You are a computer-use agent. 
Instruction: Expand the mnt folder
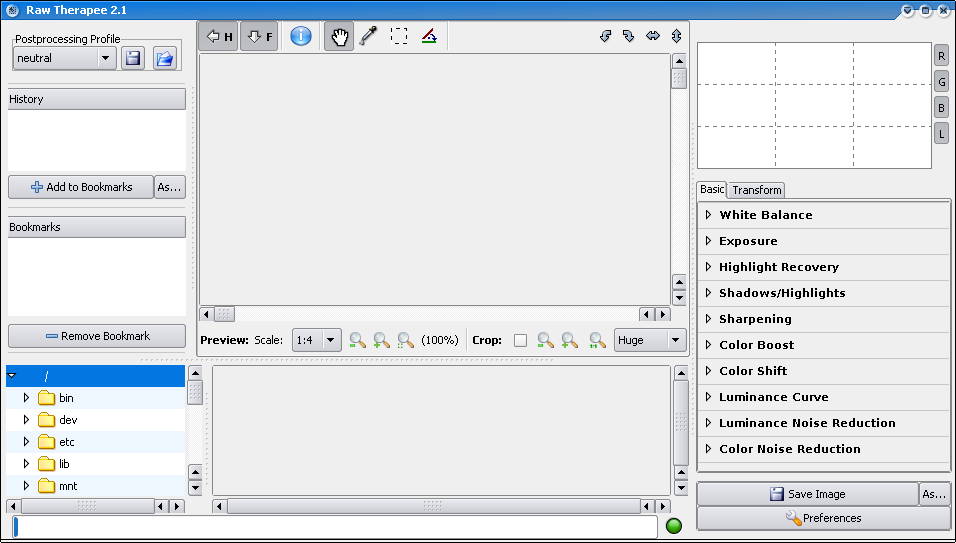pyautogui.click(x=26, y=486)
